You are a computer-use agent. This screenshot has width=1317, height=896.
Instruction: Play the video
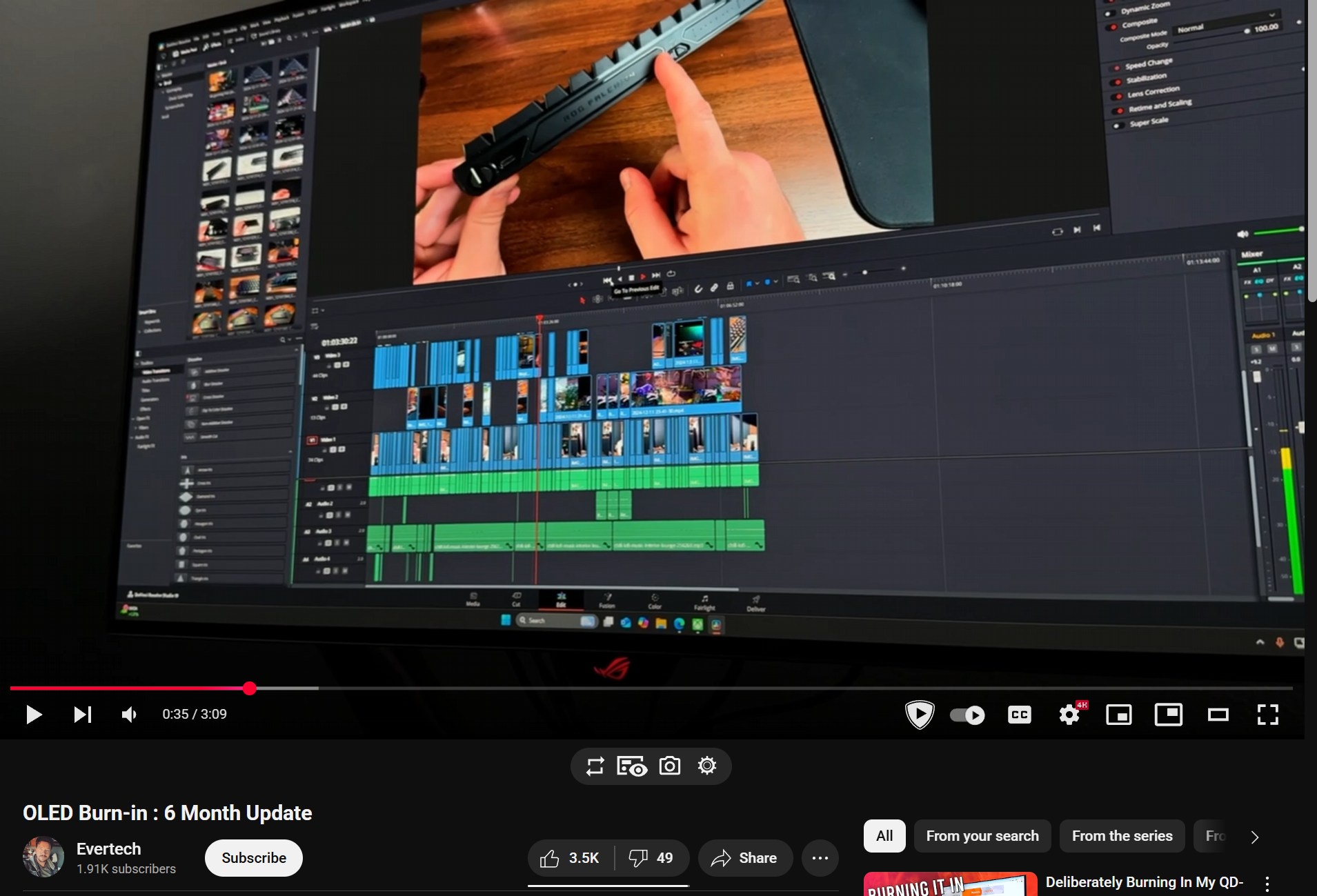(x=34, y=715)
